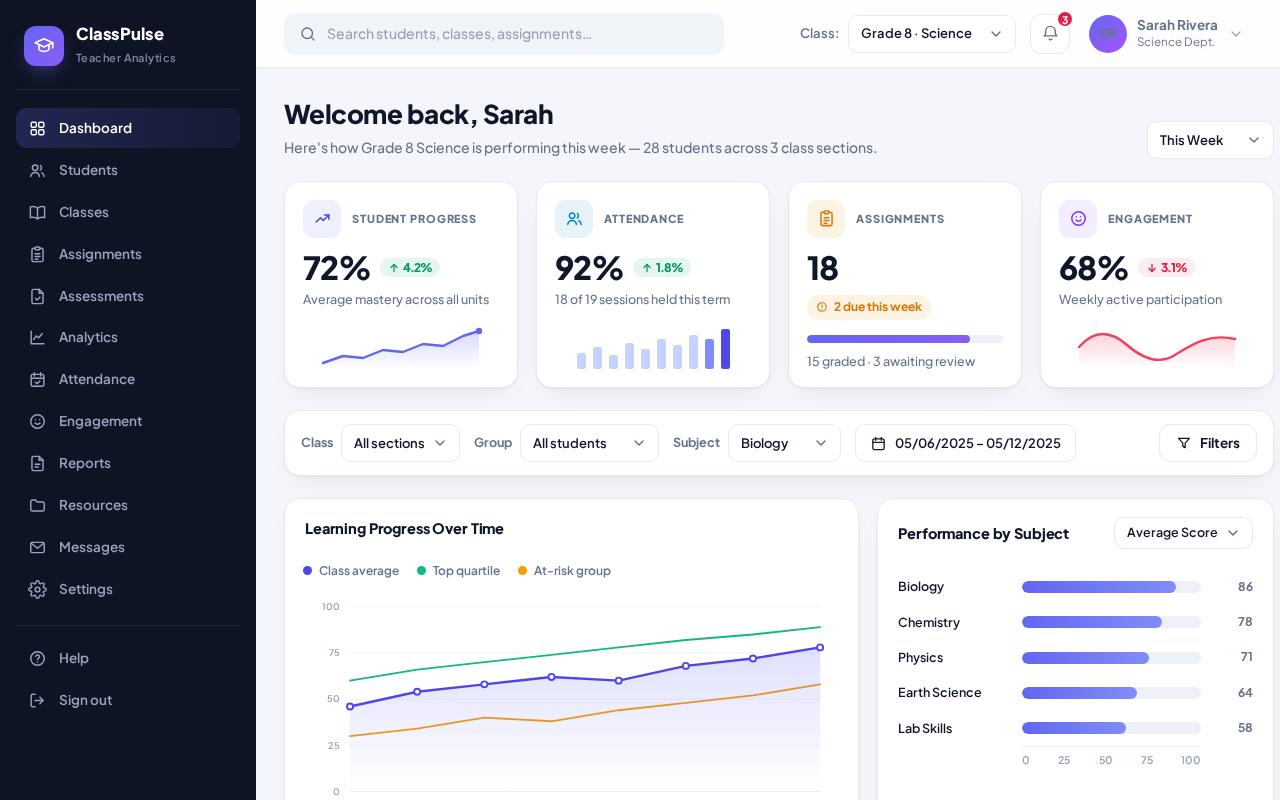
Task: Click the calendar icon in date range
Action: tap(879, 443)
